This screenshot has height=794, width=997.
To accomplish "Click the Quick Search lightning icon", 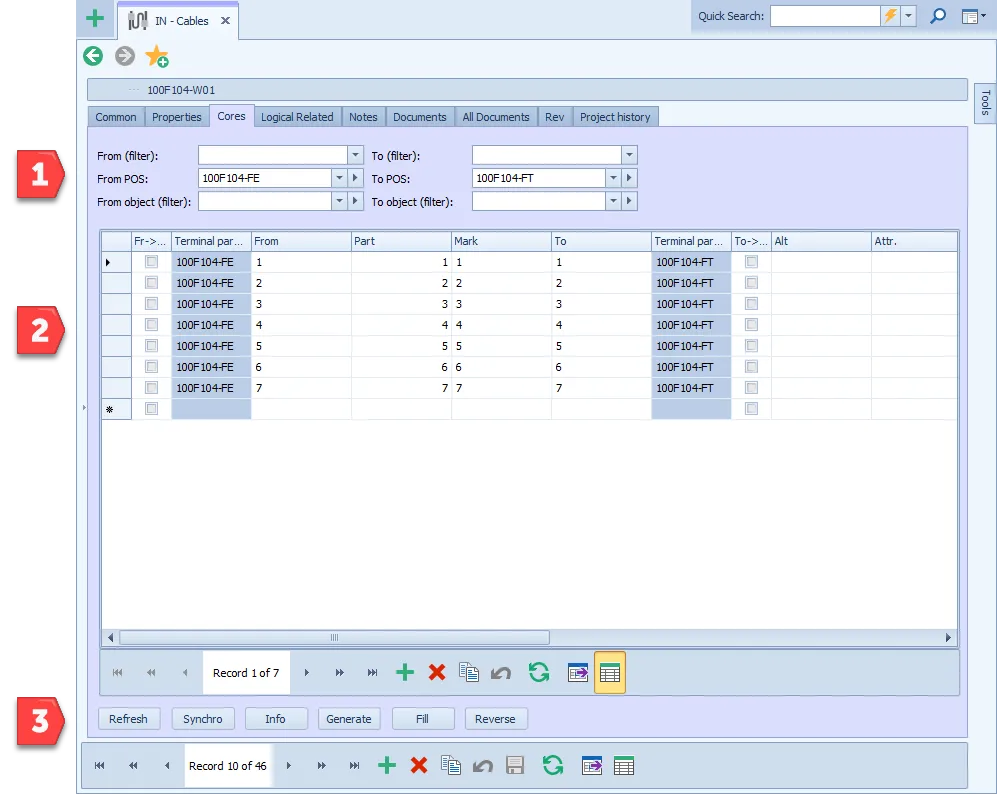I will click(x=890, y=16).
